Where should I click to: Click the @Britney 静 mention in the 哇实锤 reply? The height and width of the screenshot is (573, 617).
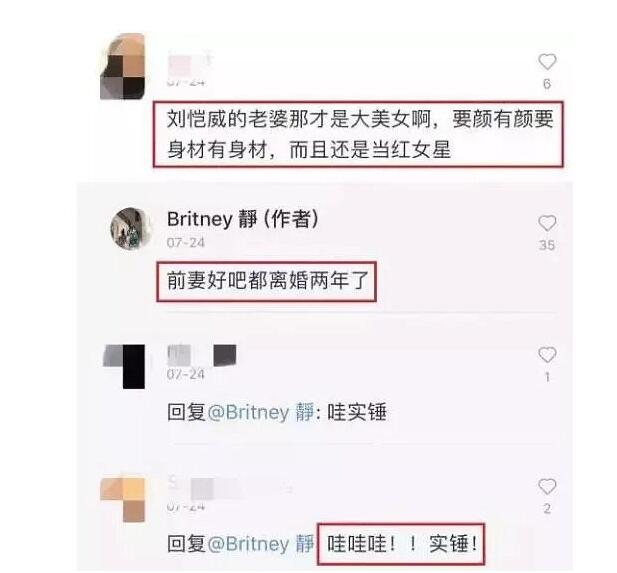[260, 412]
